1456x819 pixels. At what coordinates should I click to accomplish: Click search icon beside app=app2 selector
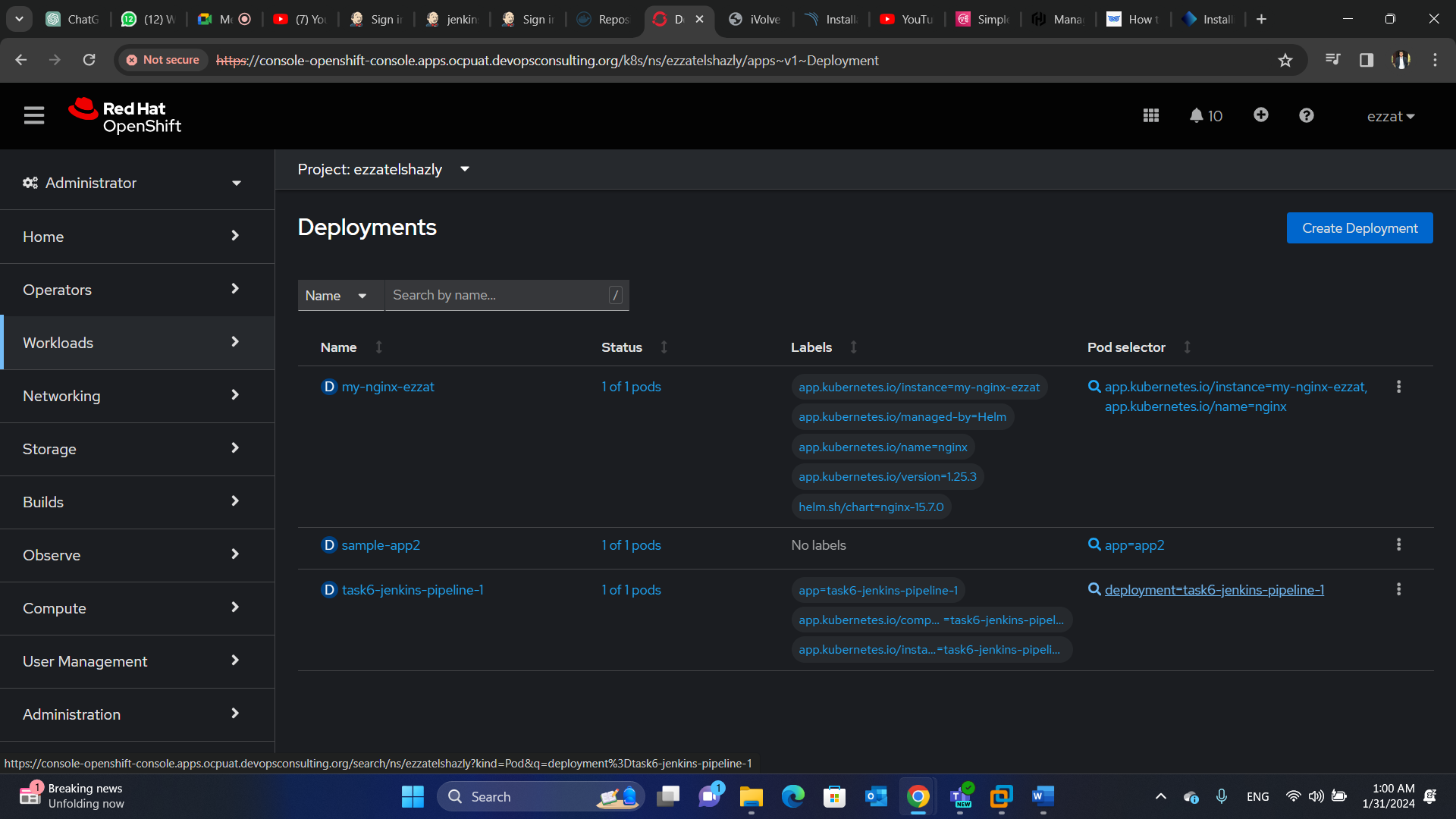1094,544
